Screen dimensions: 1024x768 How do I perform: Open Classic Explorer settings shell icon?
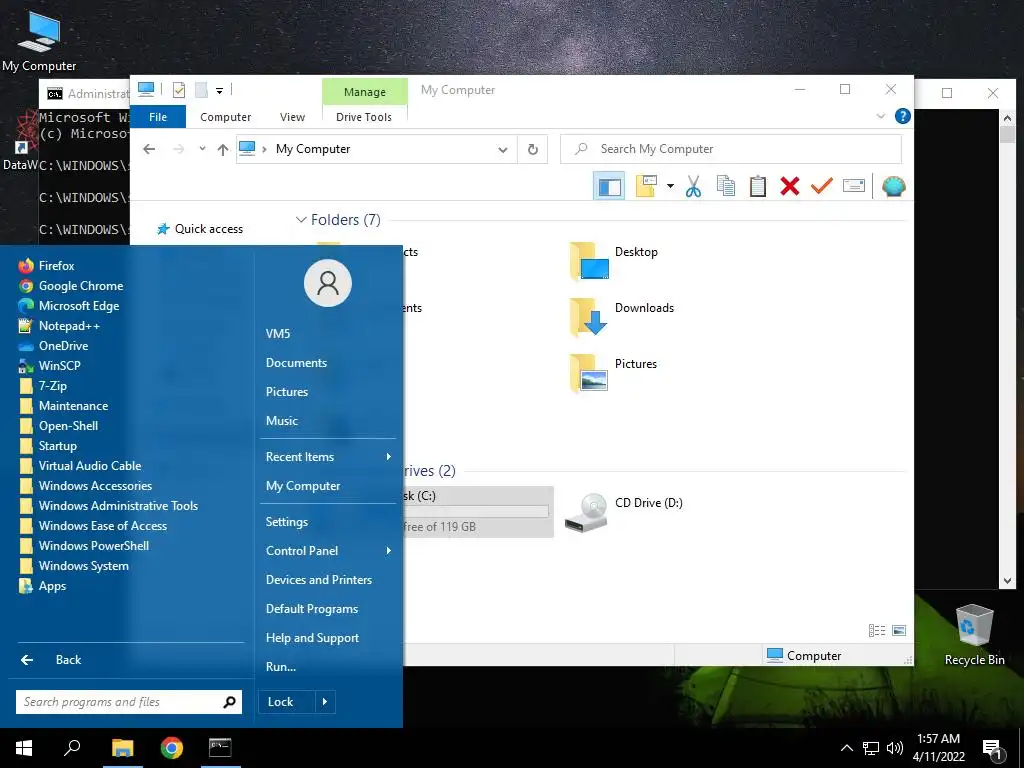[893, 186]
